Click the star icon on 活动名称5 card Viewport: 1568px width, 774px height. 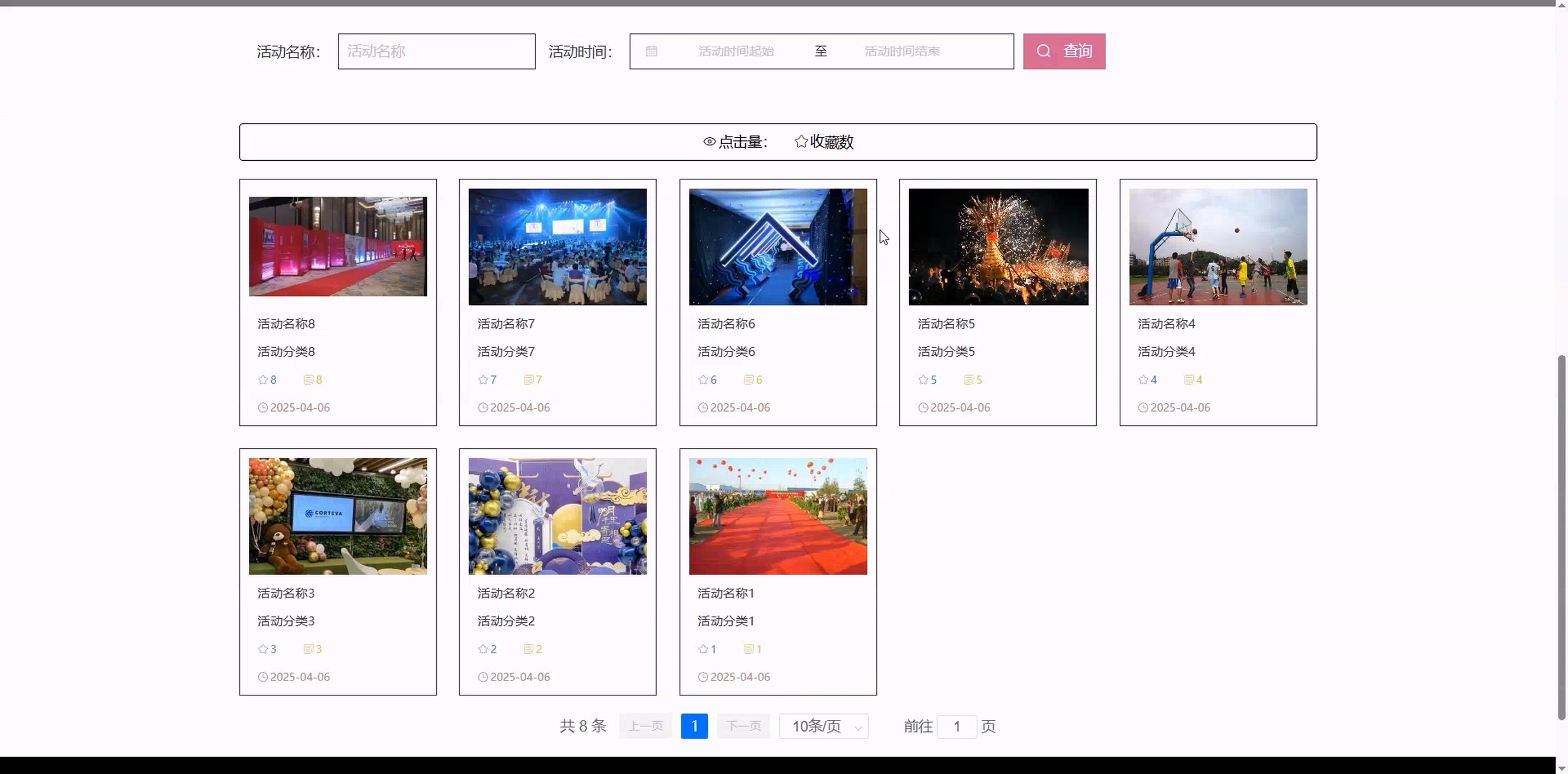coord(923,380)
